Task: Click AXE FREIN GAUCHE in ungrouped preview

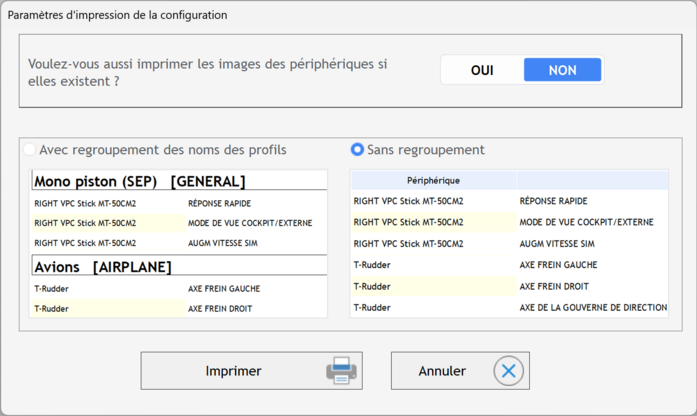Action: [x=558, y=265]
